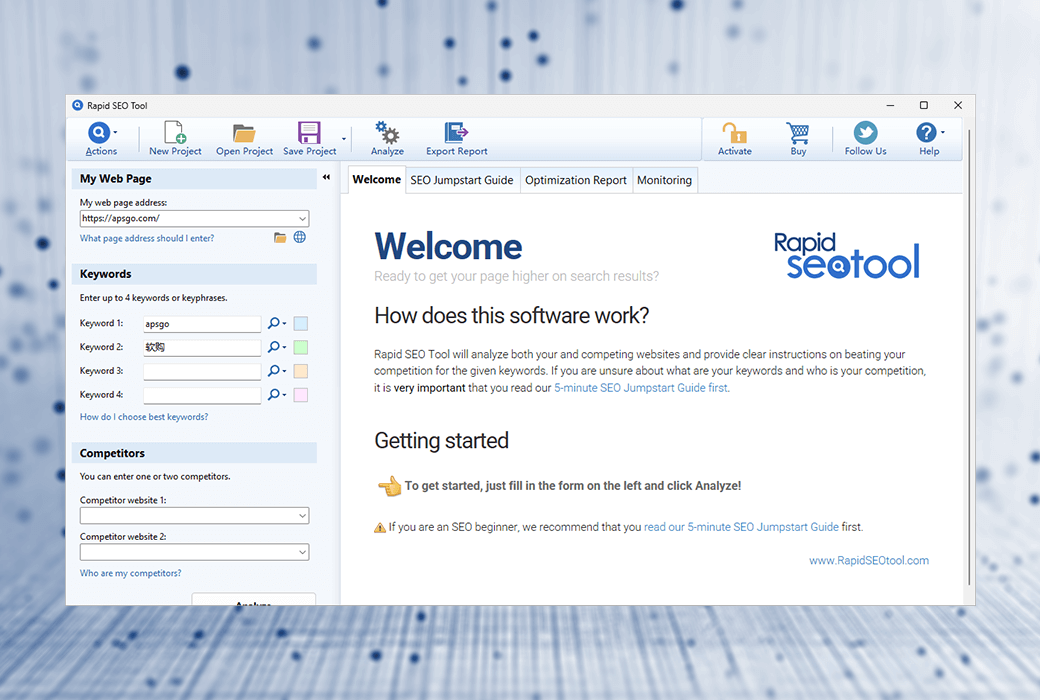The width and height of the screenshot is (1040, 700).
Task: Click the empty Keyword 4 field
Action: (202, 395)
